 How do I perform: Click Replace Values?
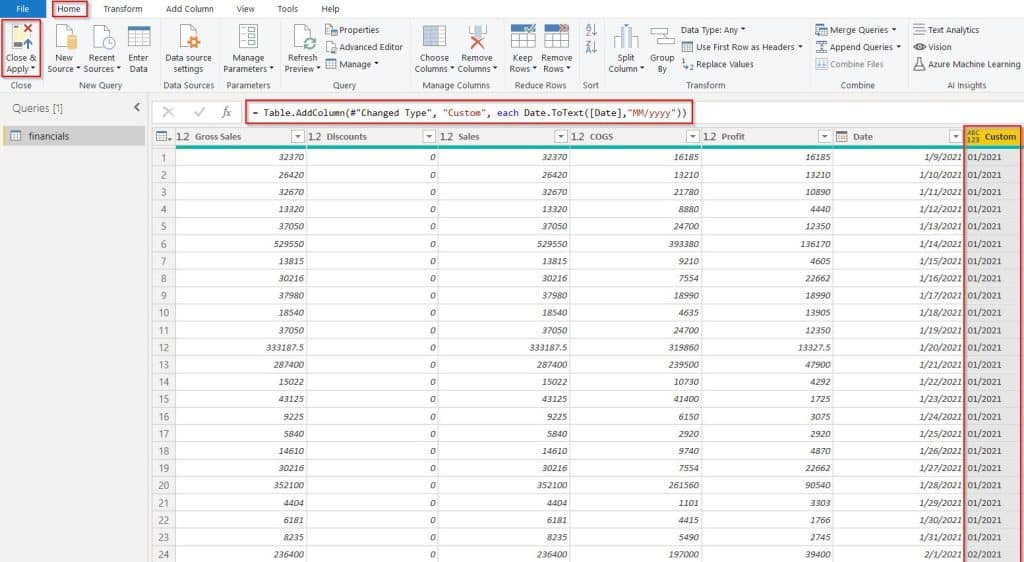[717, 64]
